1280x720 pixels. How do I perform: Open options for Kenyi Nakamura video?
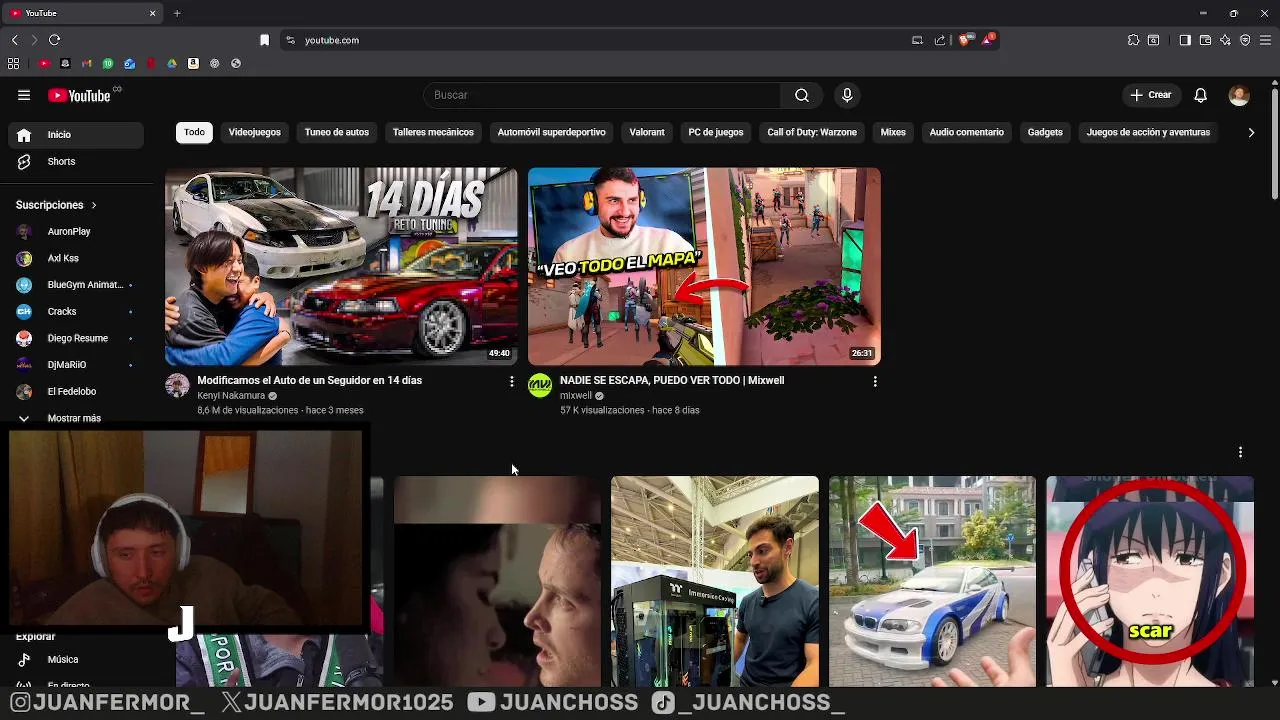point(512,381)
